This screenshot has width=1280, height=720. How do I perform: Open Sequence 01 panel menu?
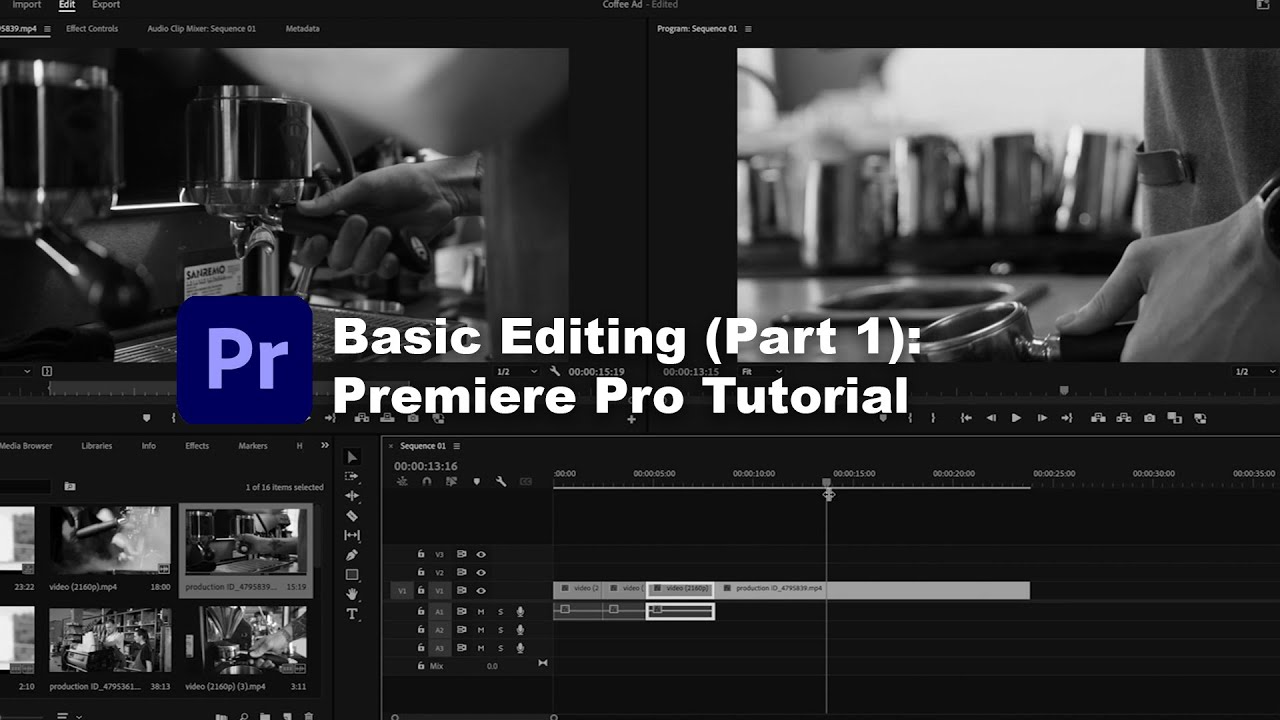coord(456,446)
